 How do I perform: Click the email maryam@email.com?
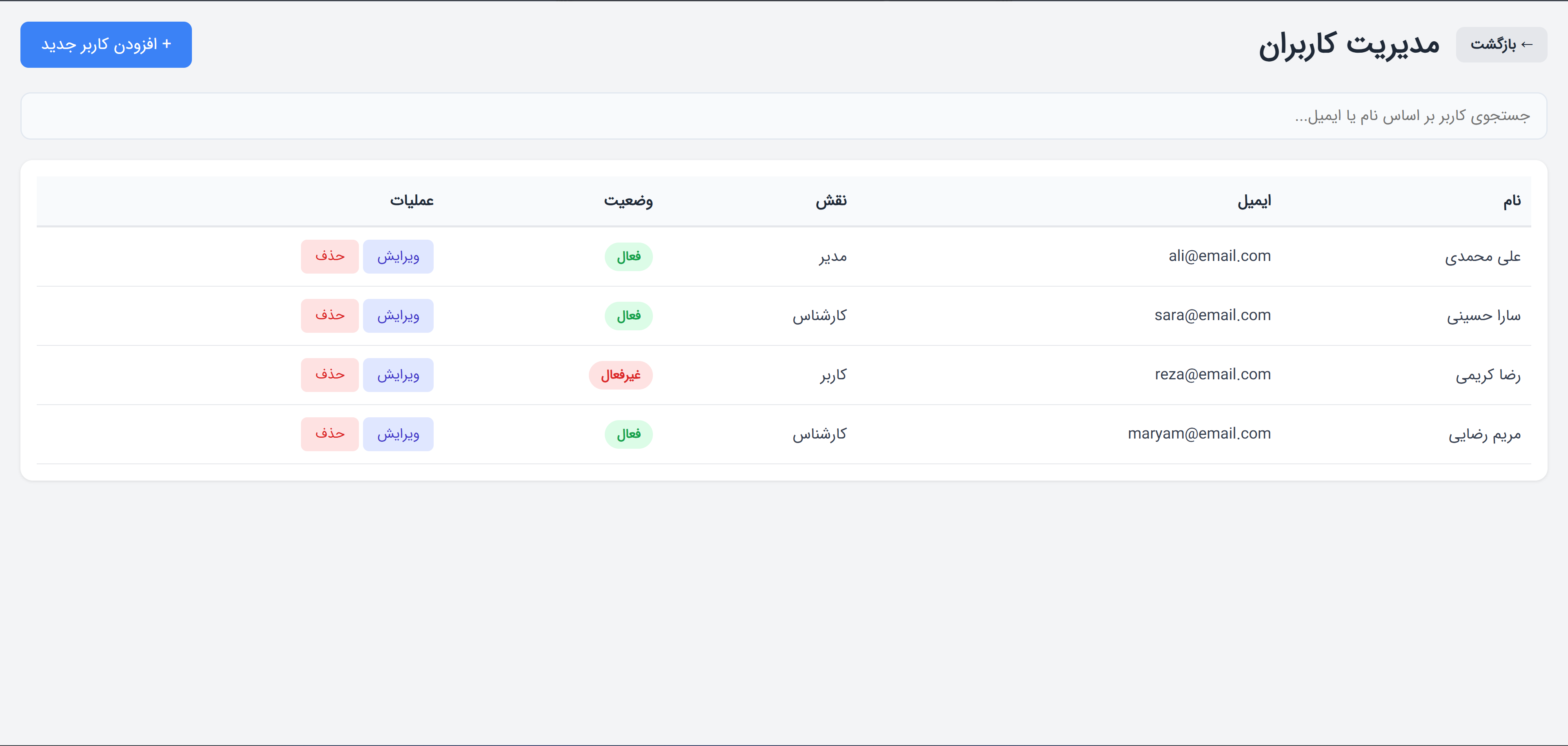point(1199,433)
